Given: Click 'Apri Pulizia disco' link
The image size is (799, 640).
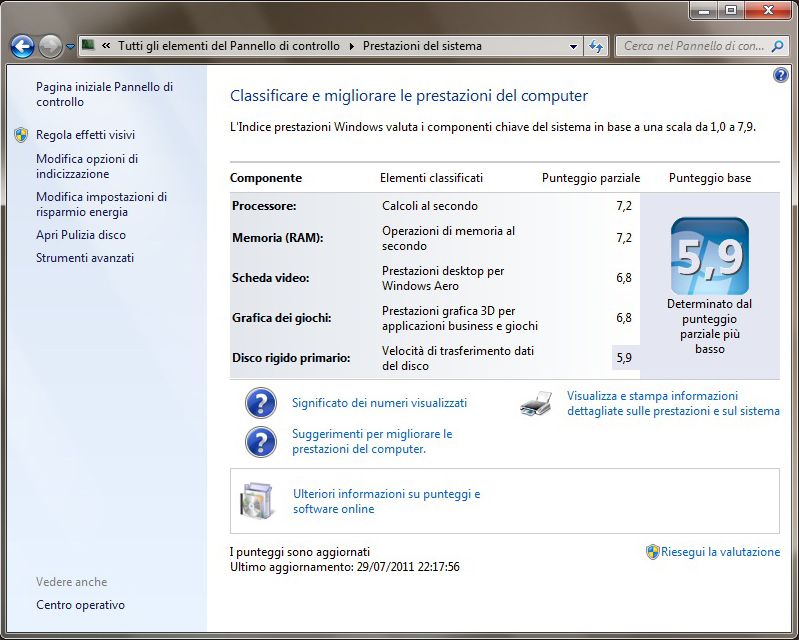Looking at the screenshot, I should (81, 235).
